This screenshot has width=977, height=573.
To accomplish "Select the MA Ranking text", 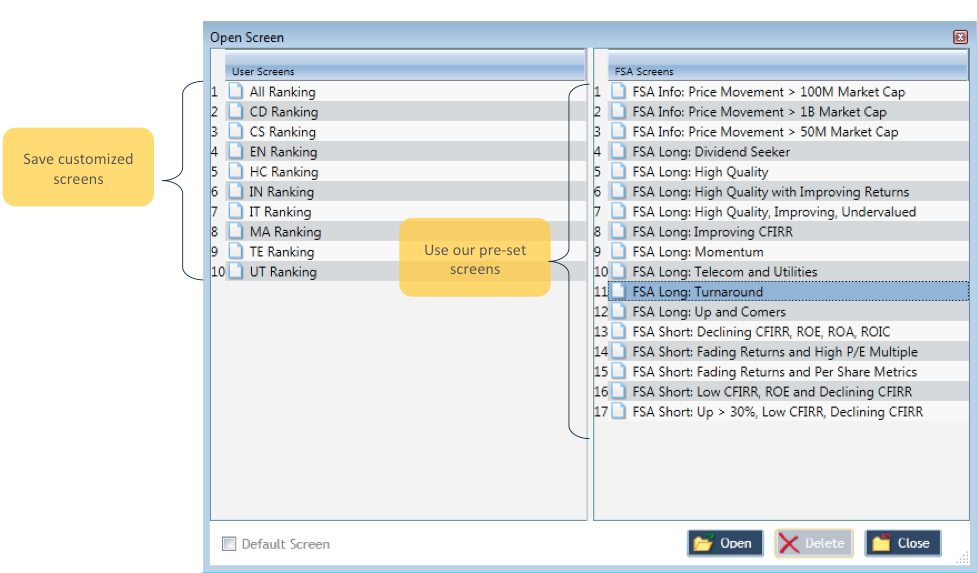I will click(x=285, y=232).
